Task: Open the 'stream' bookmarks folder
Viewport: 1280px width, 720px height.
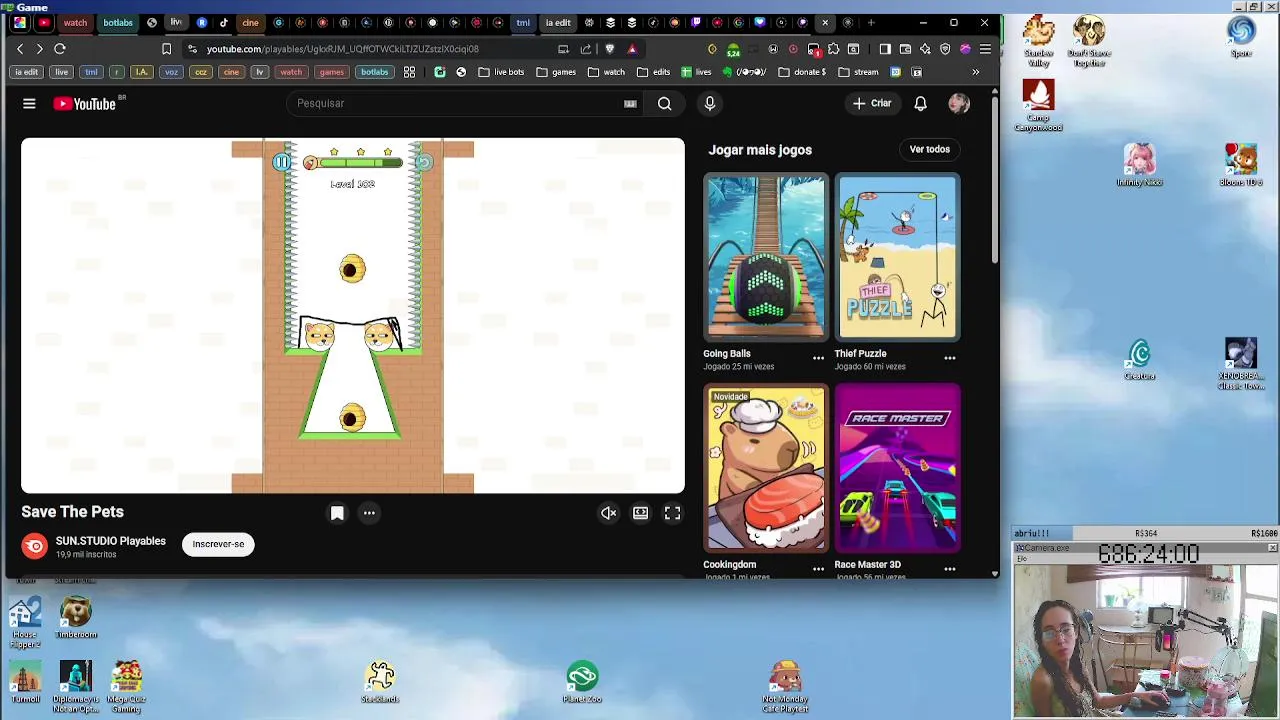Action: point(858,72)
